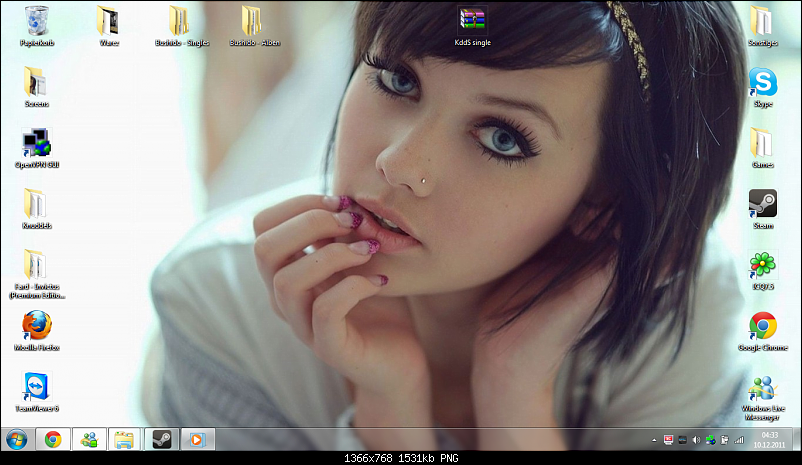Select the Screens folder on the desktop
Image resolution: width=802 pixels, height=465 pixels.
coord(36,82)
